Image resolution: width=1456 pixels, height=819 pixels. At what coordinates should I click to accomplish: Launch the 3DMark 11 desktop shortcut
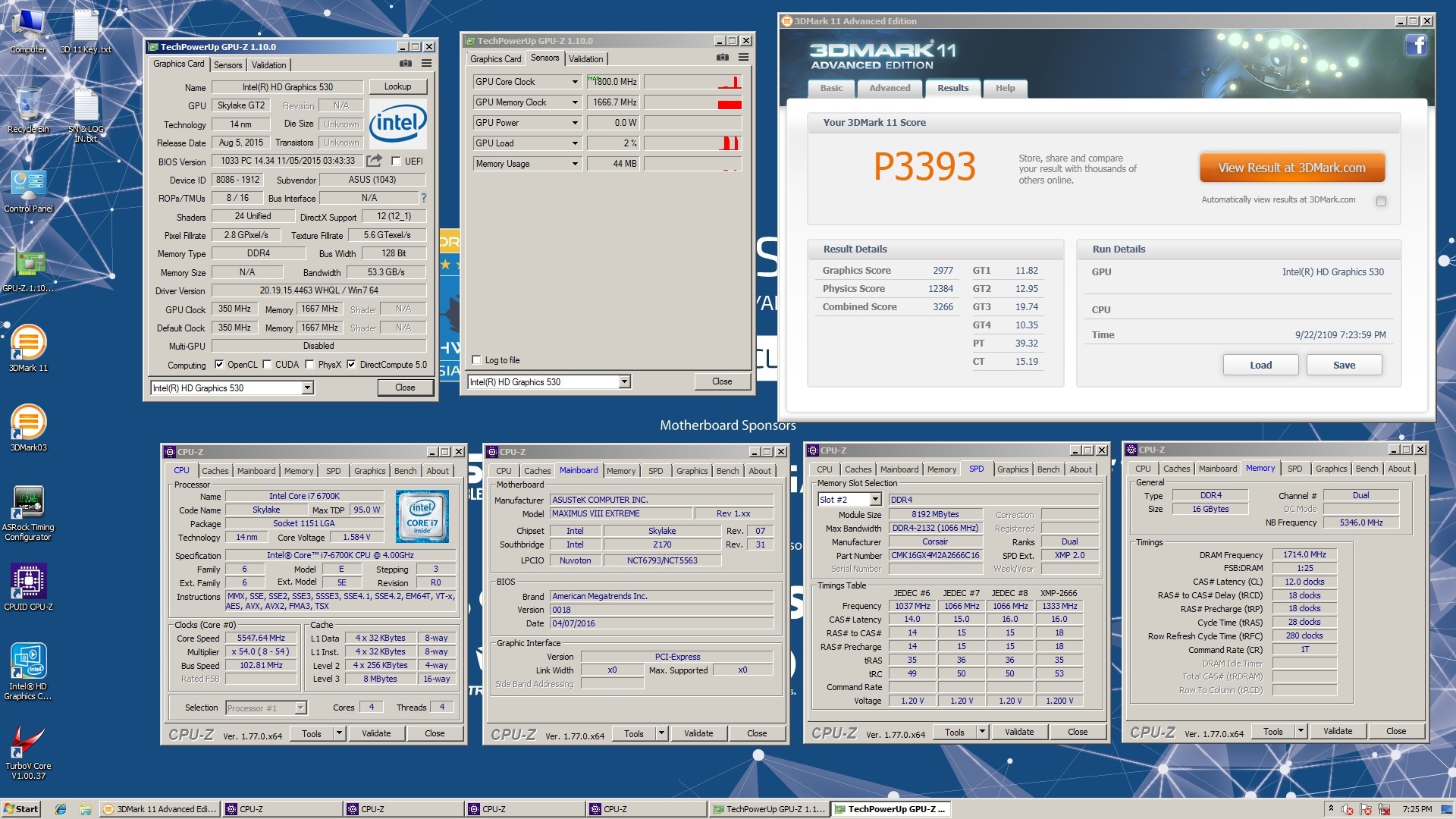click(28, 349)
